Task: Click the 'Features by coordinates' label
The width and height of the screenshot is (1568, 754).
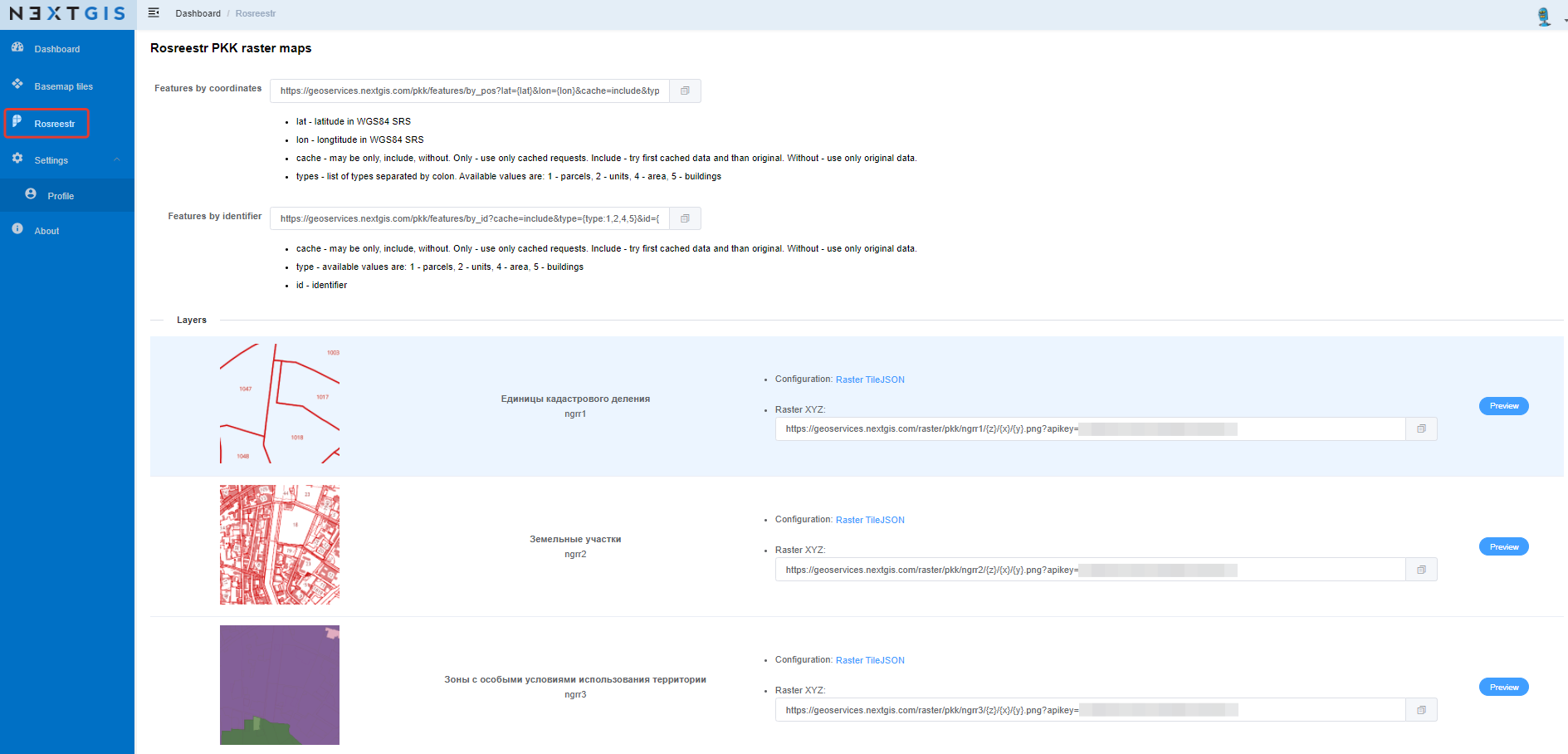Action: [208, 88]
